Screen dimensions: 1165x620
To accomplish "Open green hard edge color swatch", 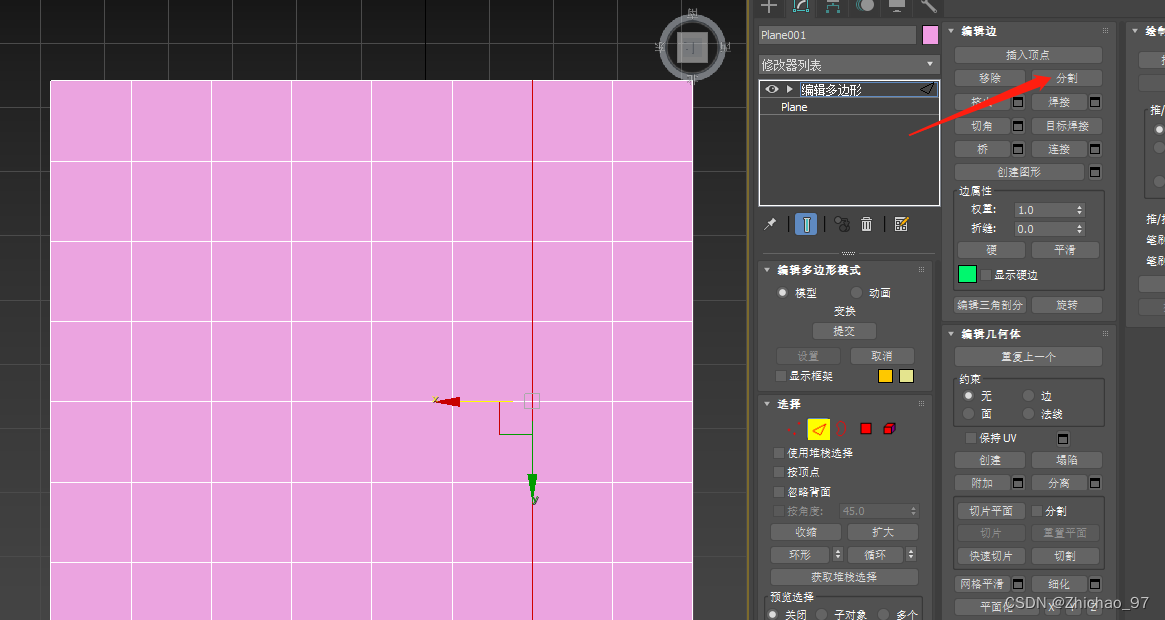I will point(967,274).
